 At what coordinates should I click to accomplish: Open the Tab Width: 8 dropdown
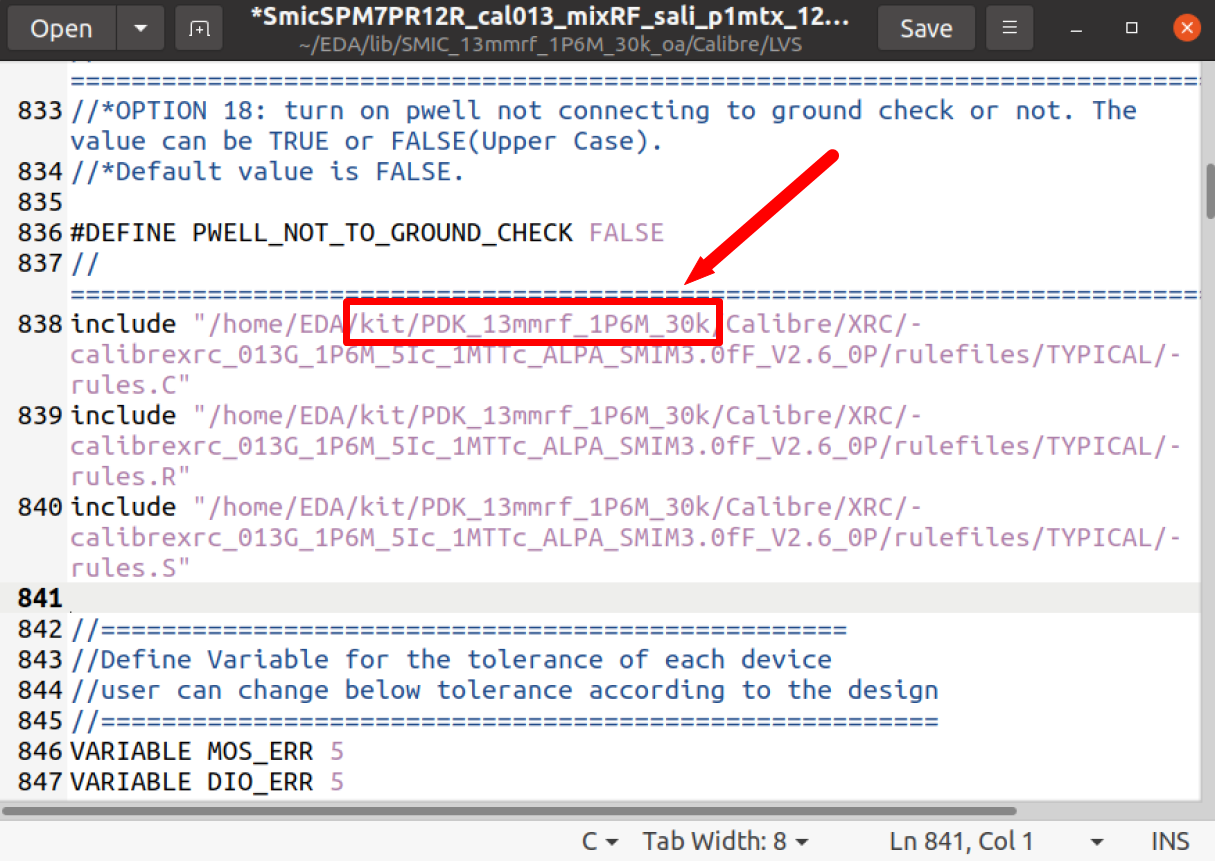pos(725,841)
